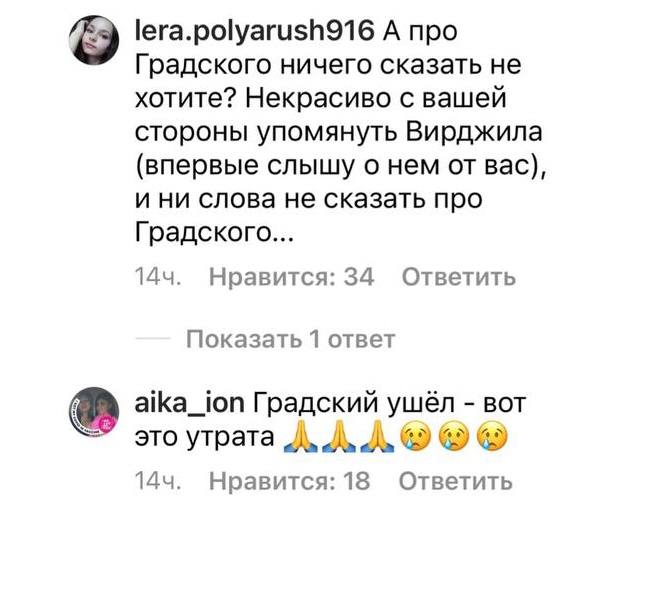Click the first praying hands emoji
Image resolution: width=658 pixels, height=597 pixels.
(300, 437)
